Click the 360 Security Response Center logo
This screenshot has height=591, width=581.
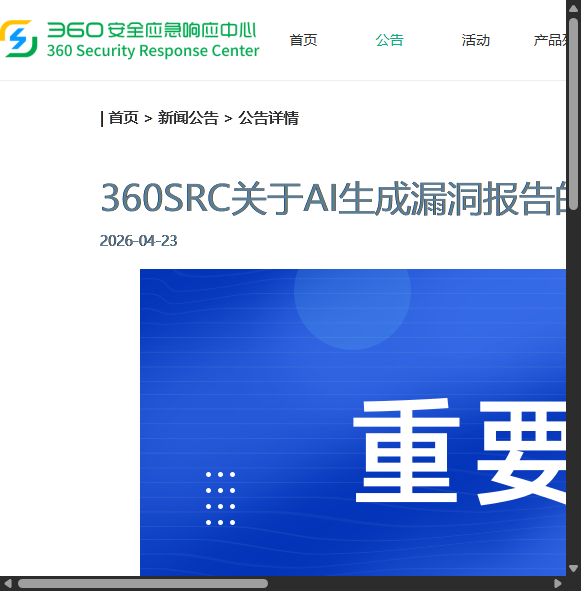130,39
